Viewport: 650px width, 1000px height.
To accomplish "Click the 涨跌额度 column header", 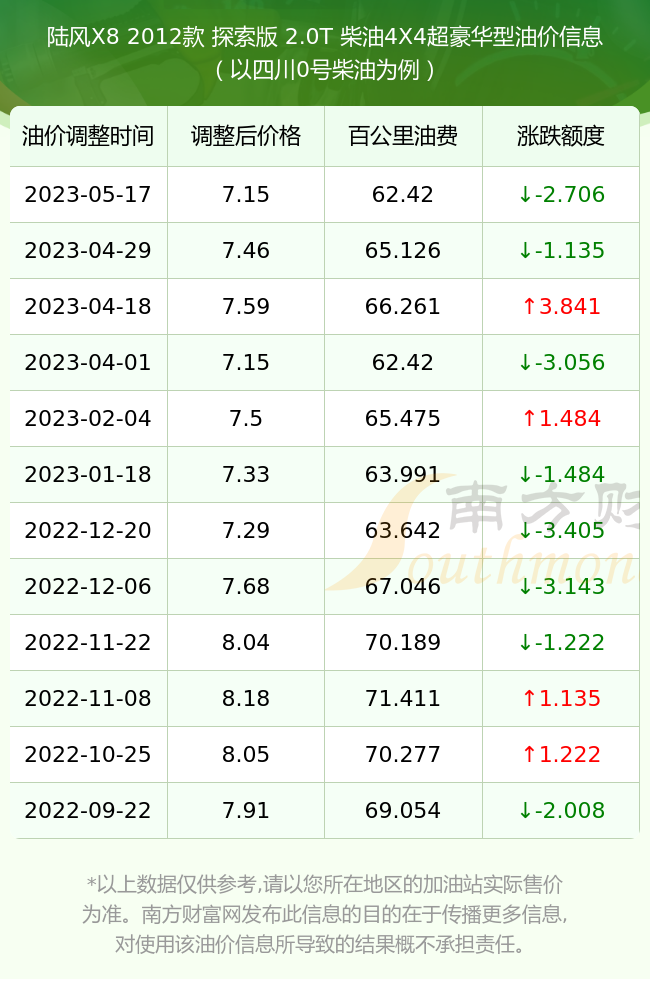I will click(561, 136).
